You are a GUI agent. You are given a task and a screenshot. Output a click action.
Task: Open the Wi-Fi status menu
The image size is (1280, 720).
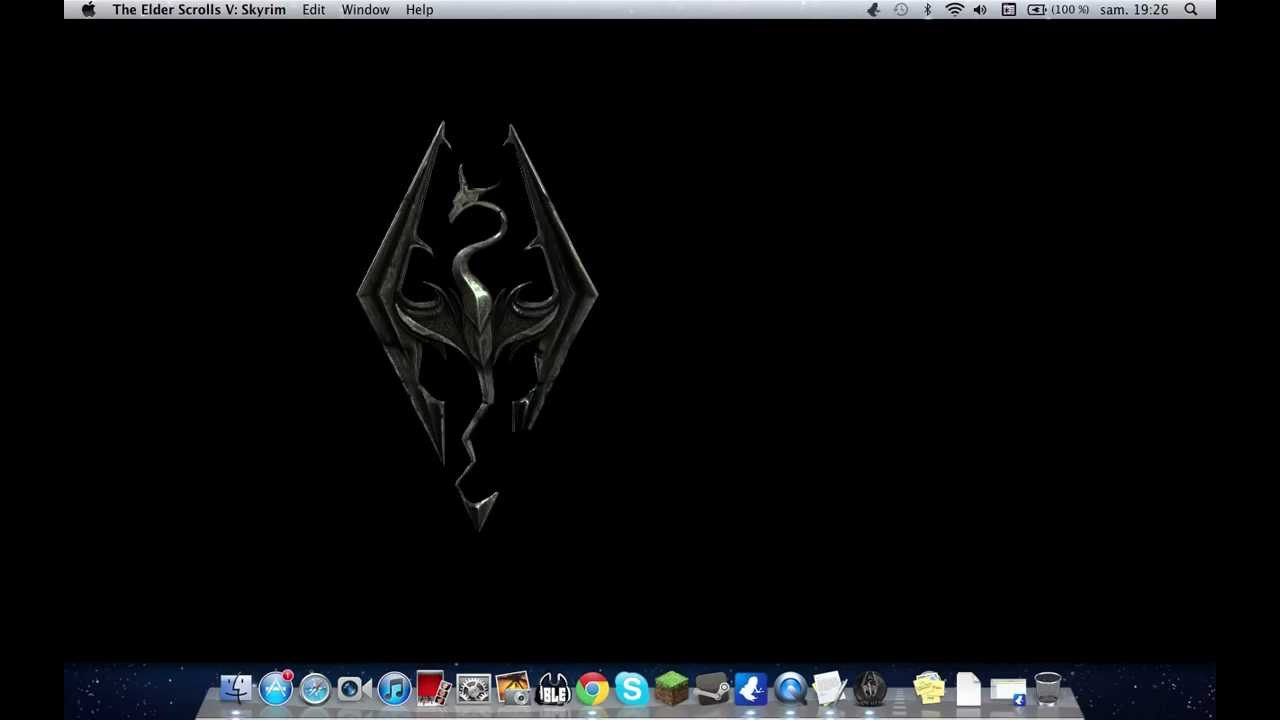click(954, 9)
